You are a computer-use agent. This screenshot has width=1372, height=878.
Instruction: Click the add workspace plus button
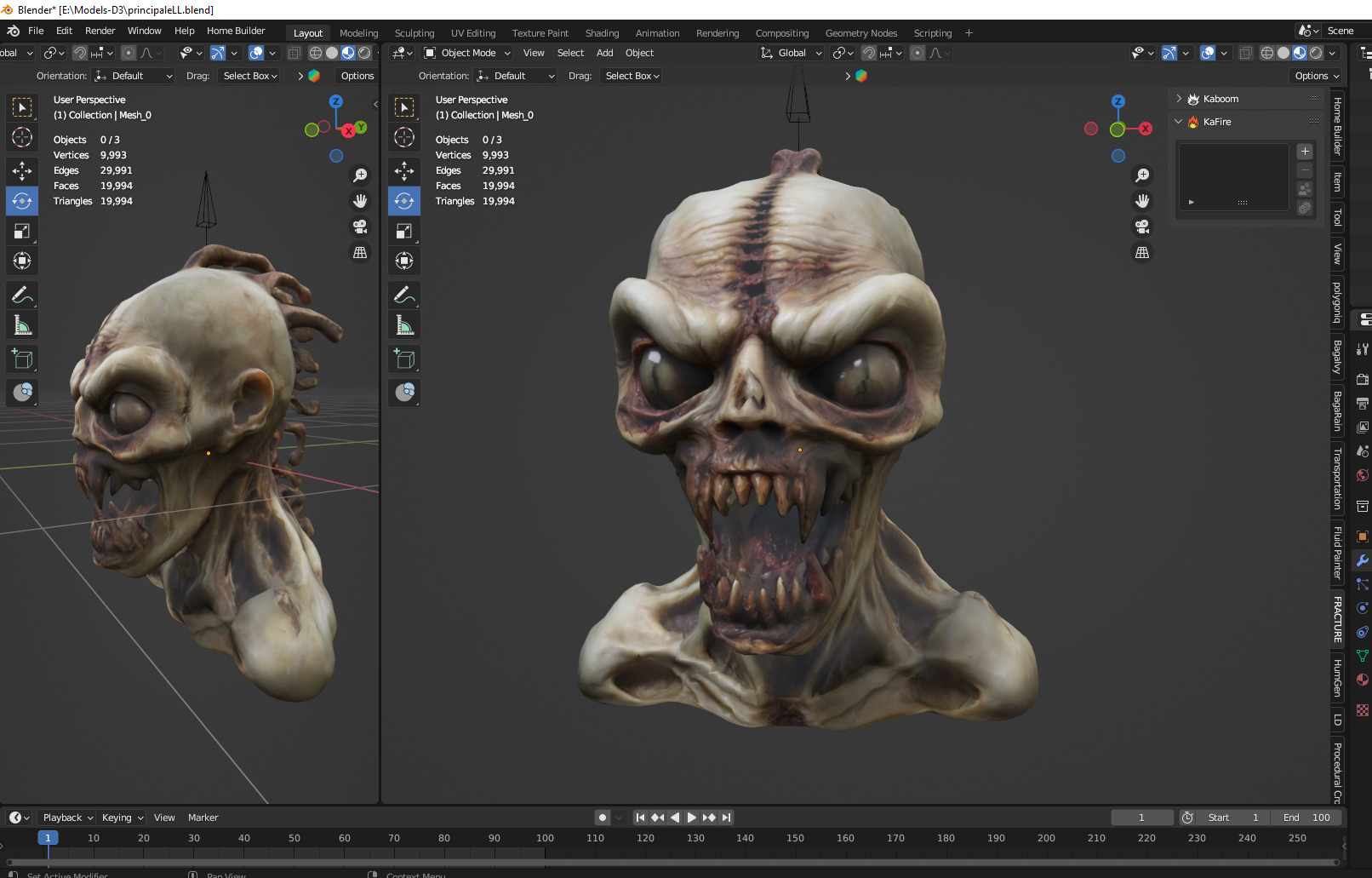969,33
